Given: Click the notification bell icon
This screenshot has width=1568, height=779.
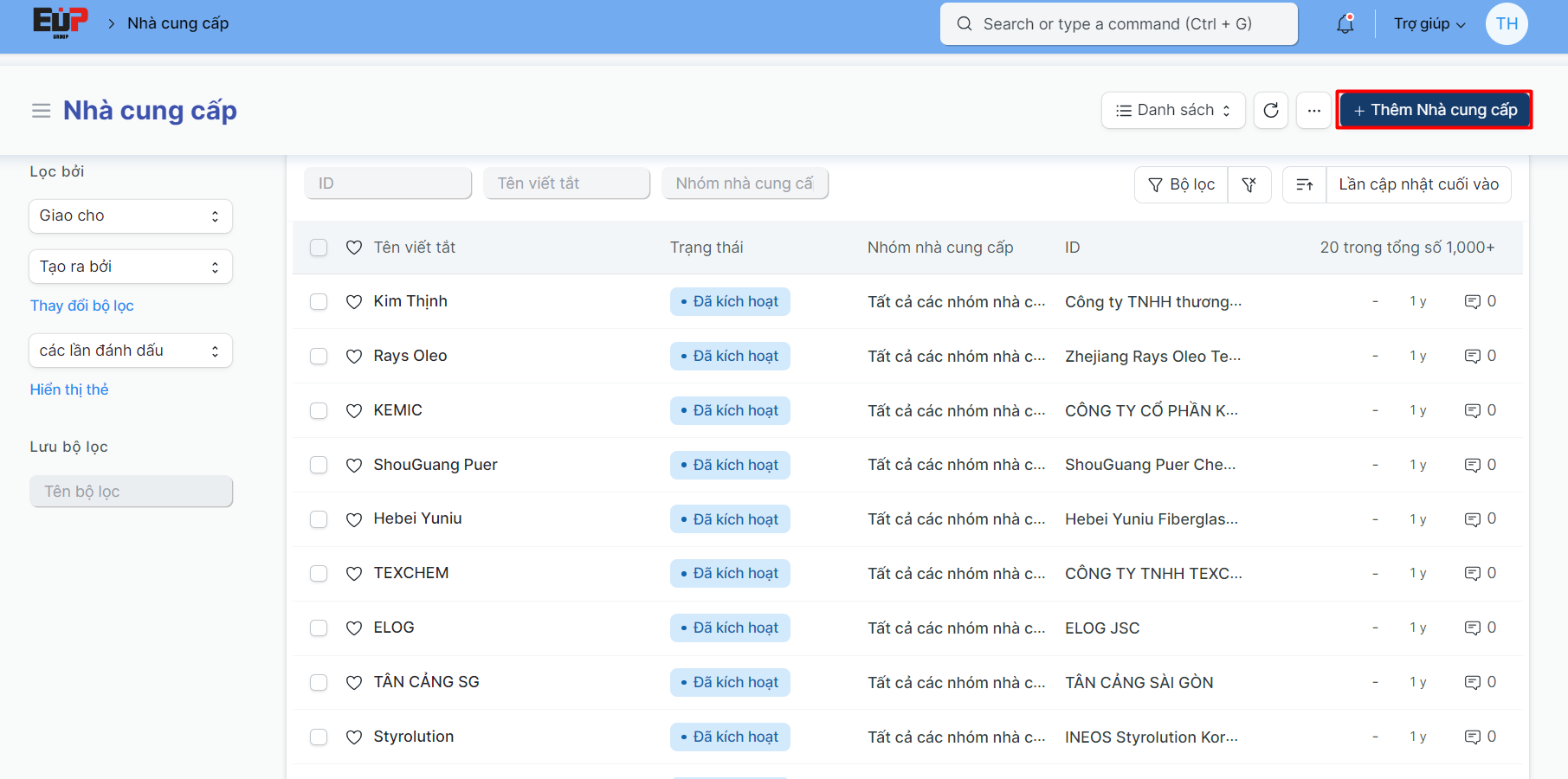Looking at the screenshot, I should 1345,24.
